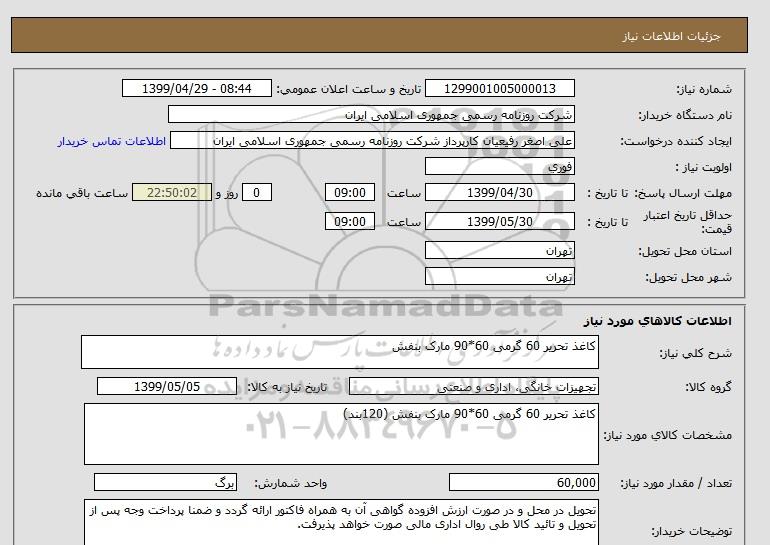Viewport: 770px width, 545px height.
Task: Click the label اولویت نیاز
Action: [704, 167]
